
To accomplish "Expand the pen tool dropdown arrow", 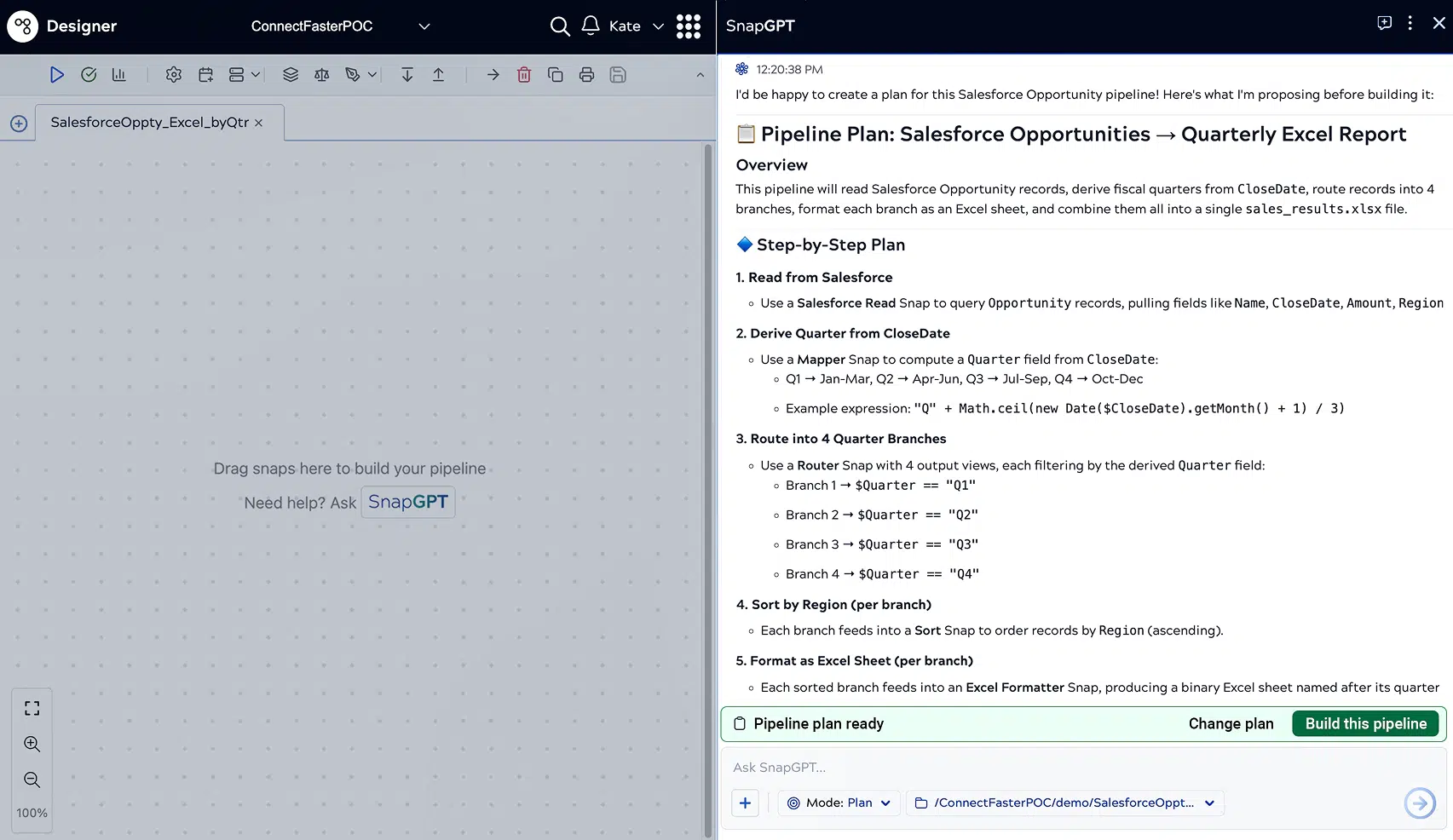I will point(372,75).
